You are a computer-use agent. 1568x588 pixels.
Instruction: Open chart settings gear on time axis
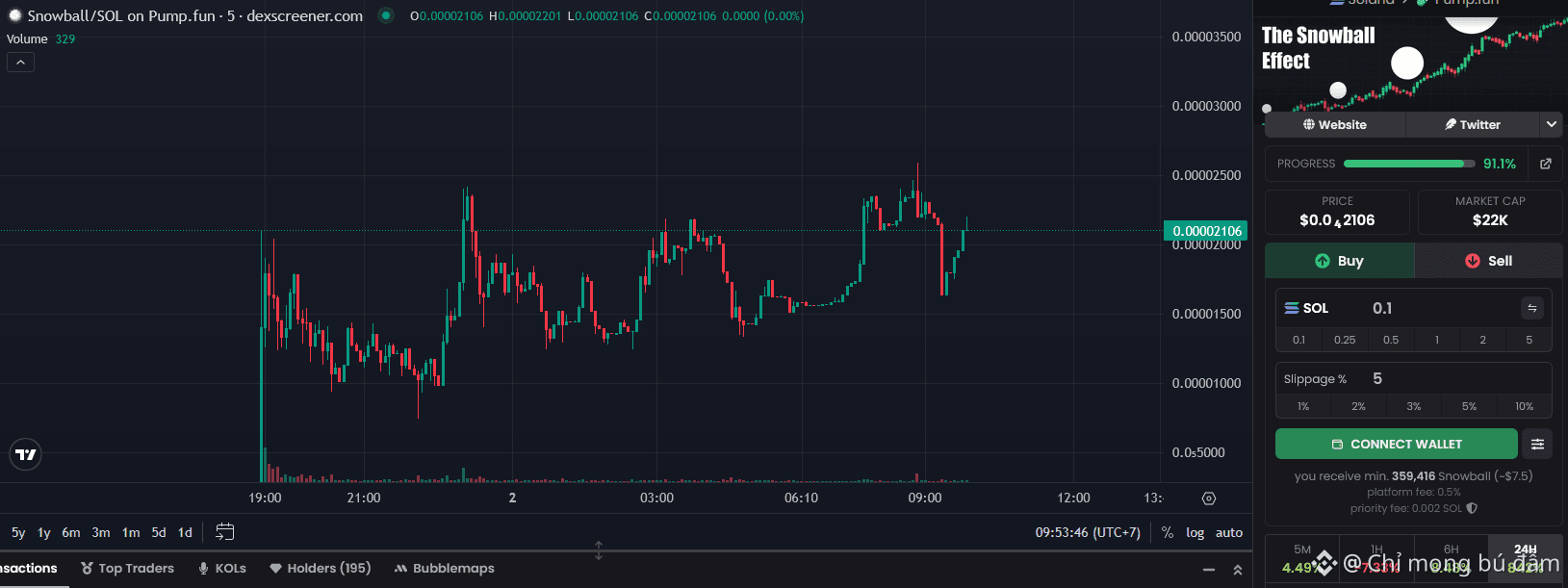click(1209, 499)
